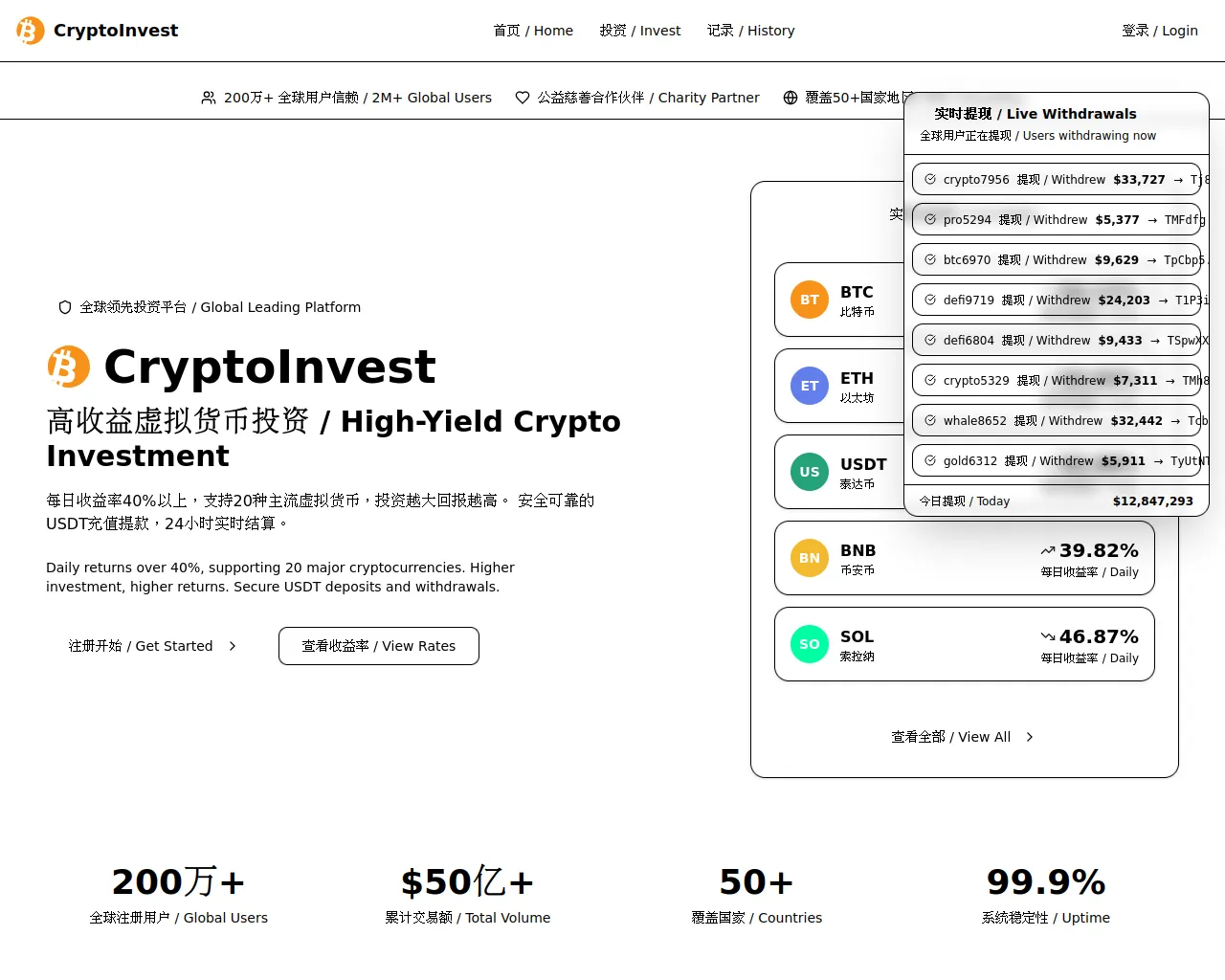Go to the History page
Viewport: 1225px width, 980px height.
(x=751, y=31)
